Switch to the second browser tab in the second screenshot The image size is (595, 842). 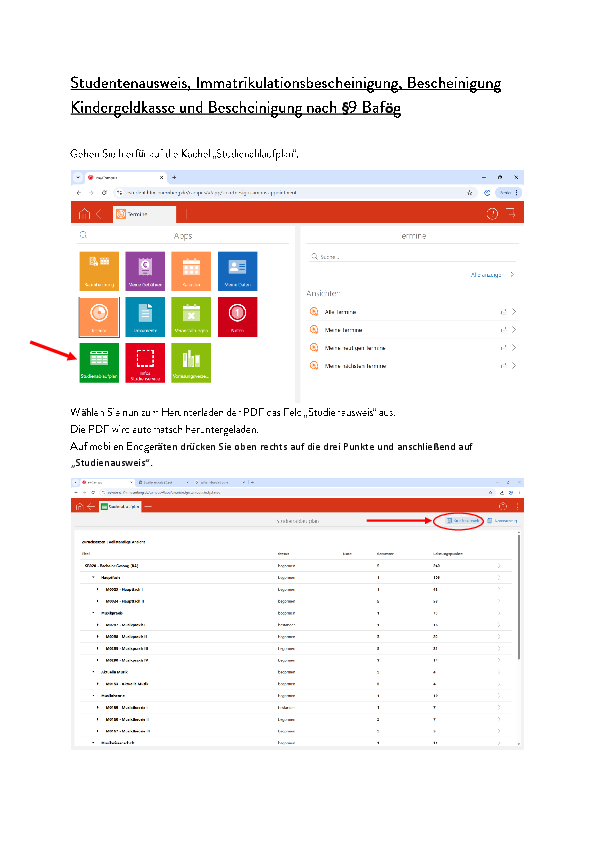click(162, 483)
